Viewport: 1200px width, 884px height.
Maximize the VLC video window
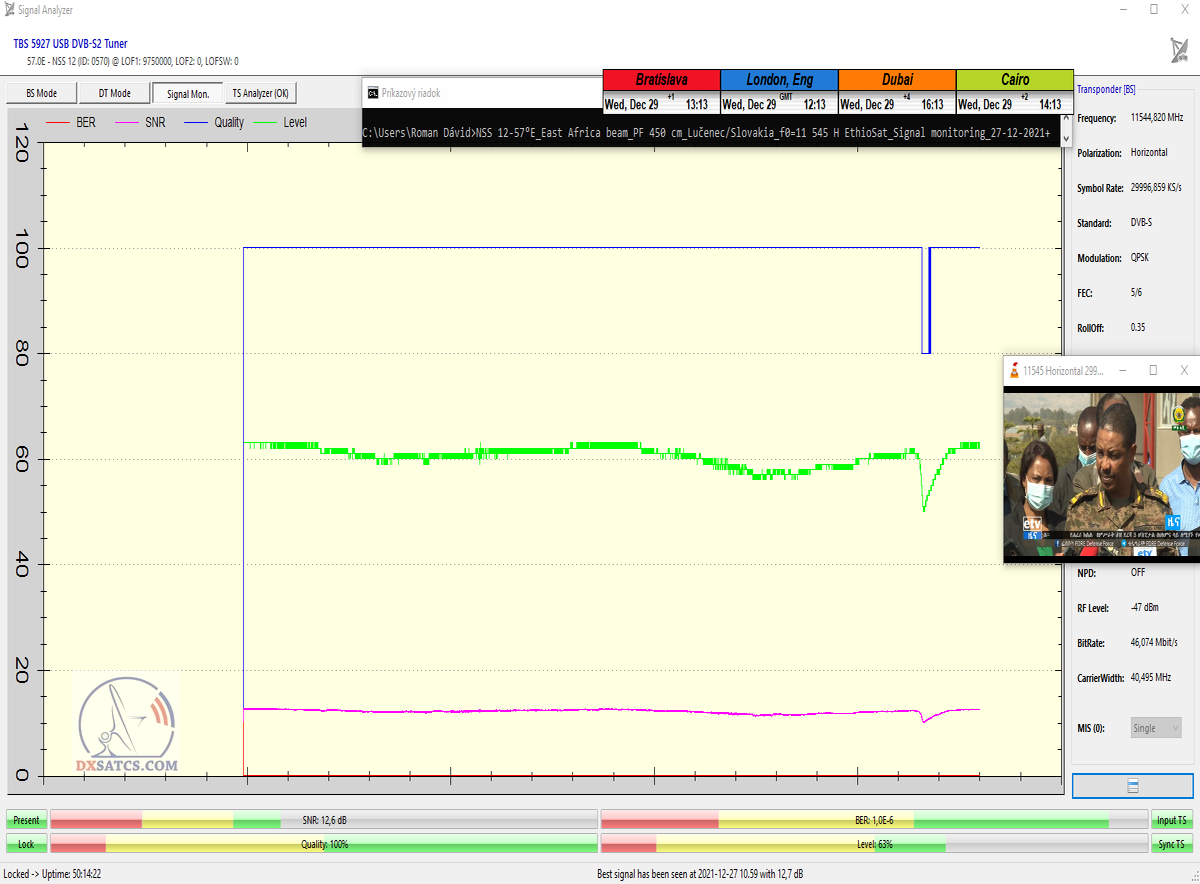pos(1153,370)
